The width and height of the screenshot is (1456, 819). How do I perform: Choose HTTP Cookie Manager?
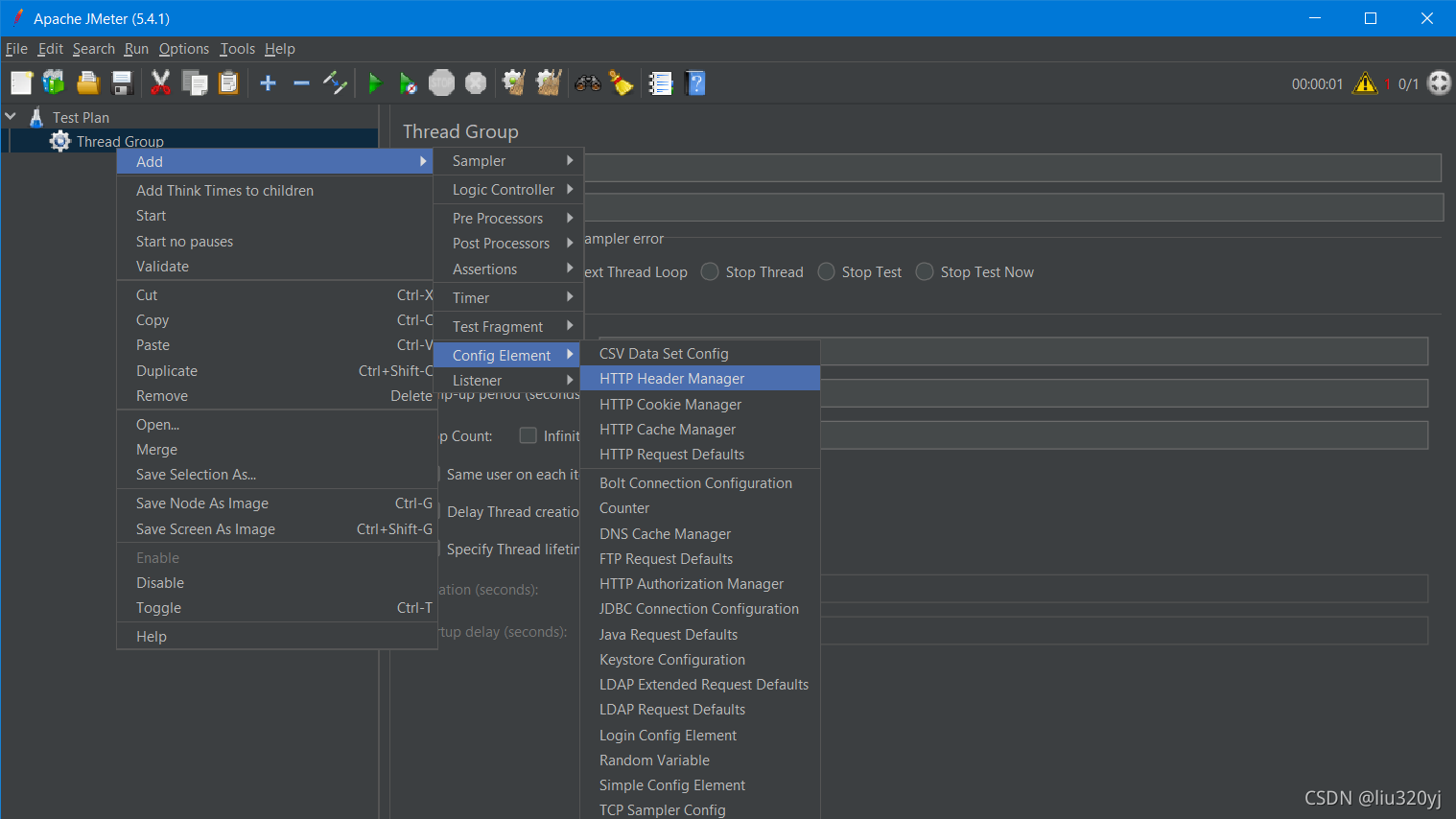pyautogui.click(x=700, y=404)
